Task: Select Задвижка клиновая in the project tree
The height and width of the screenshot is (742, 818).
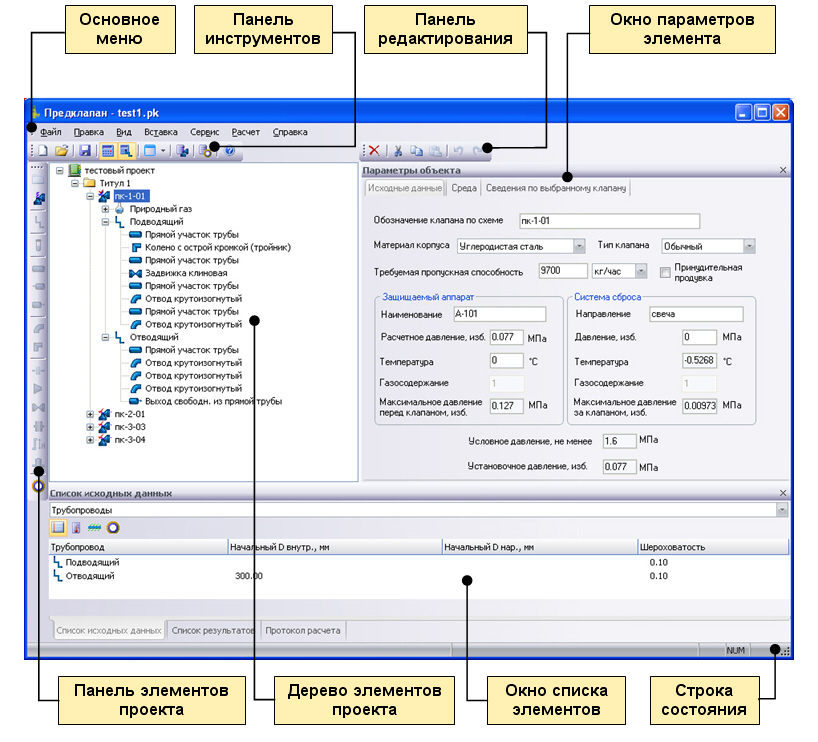Action: 185,273
